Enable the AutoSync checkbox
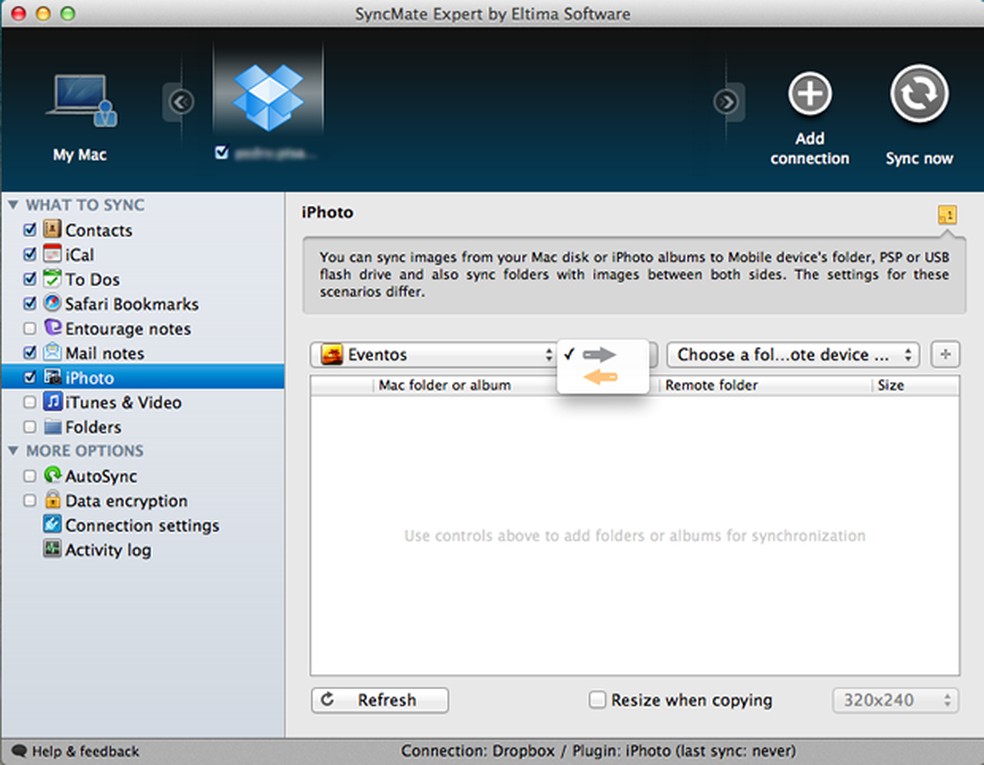This screenshot has height=765, width=984. pyautogui.click(x=29, y=476)
